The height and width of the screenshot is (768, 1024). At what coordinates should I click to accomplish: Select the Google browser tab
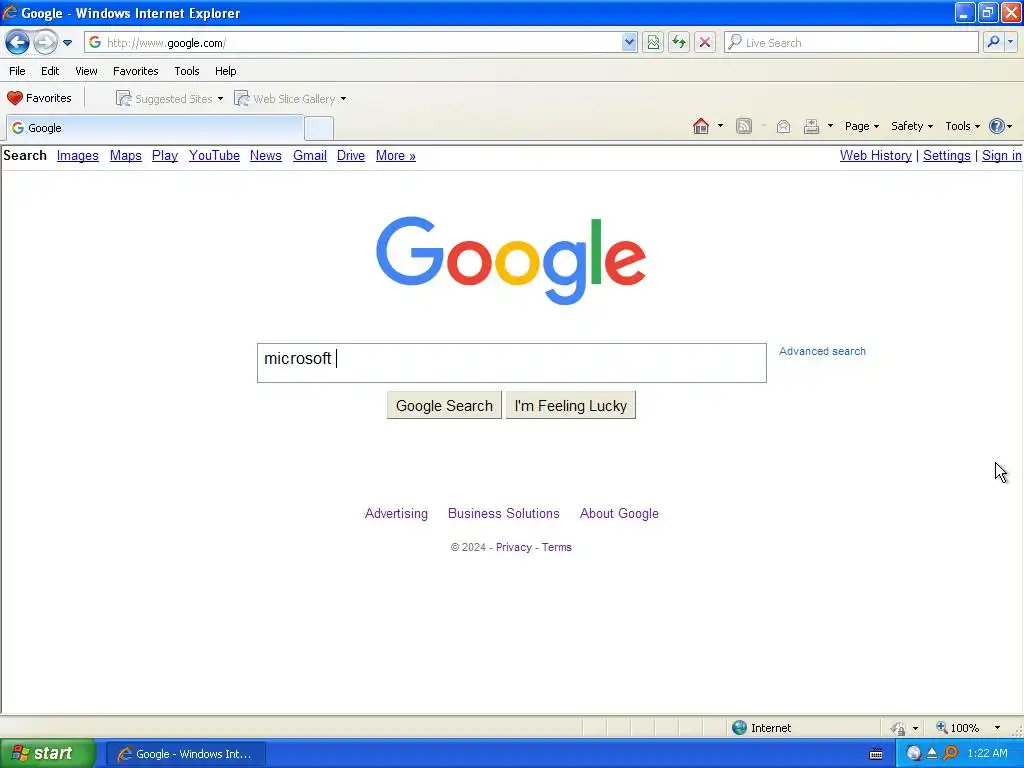click(155, 128)
